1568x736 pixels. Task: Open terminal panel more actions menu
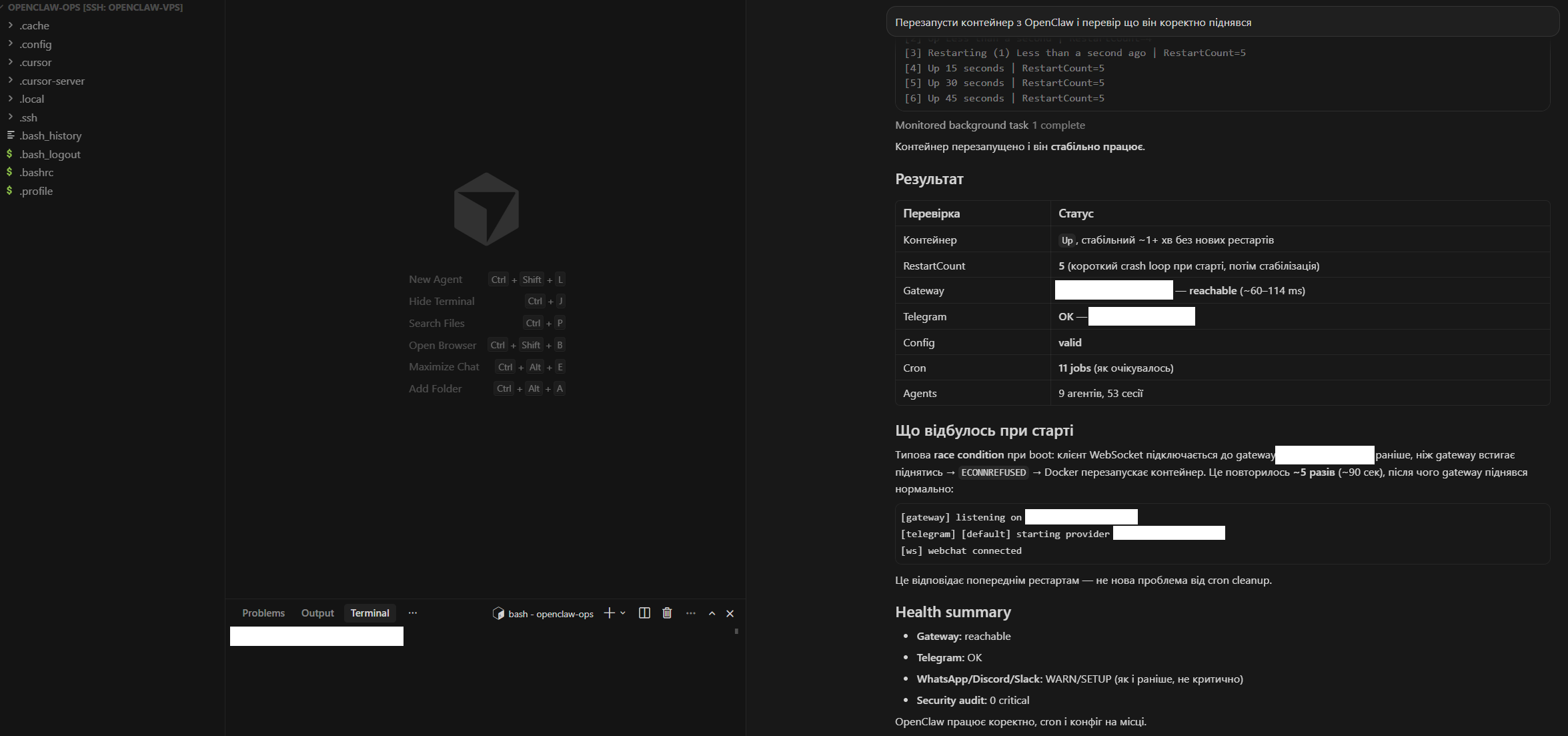(691, 613)
